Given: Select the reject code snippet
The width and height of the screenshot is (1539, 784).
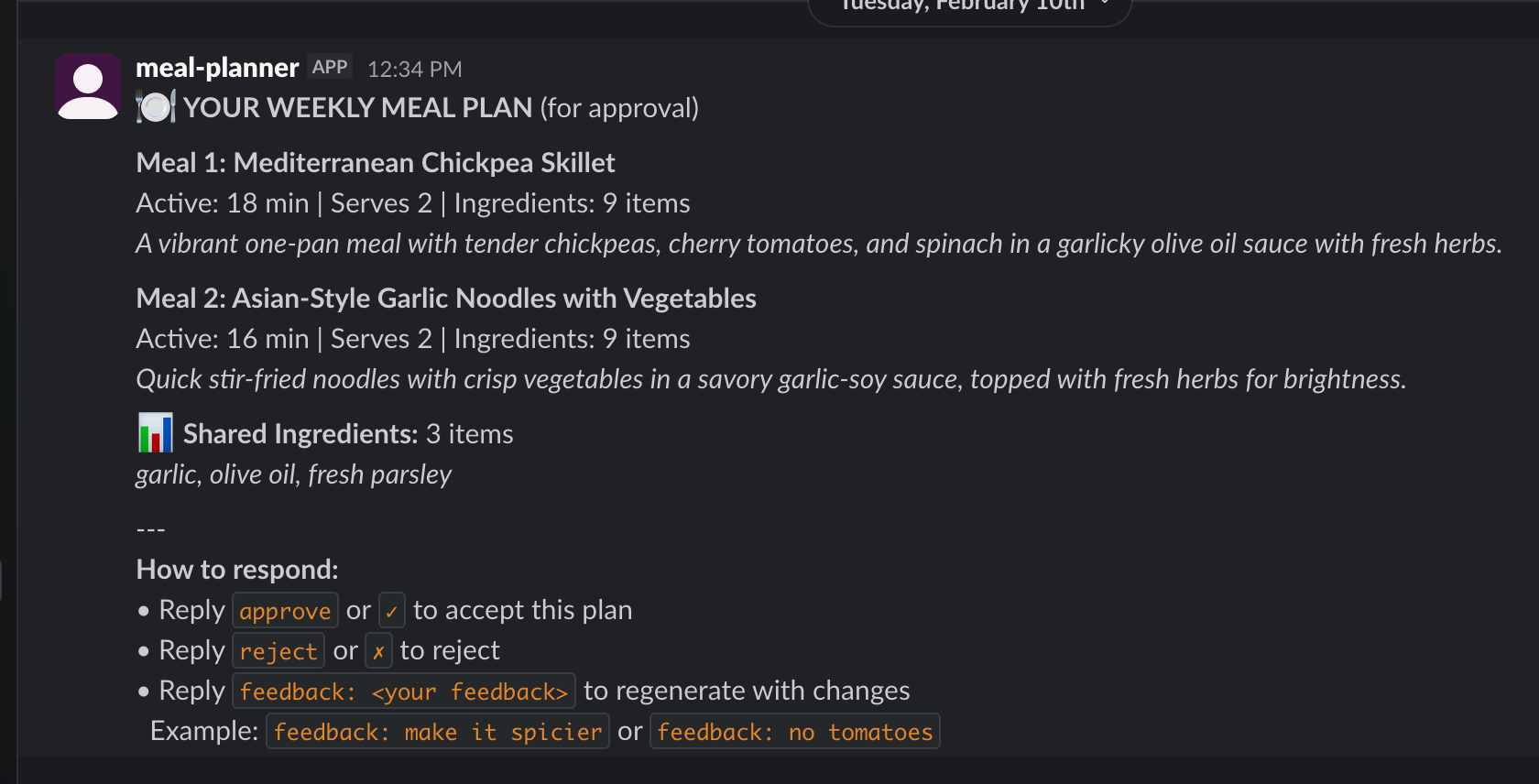Looking at the screenshot, I should click(278, 650).
